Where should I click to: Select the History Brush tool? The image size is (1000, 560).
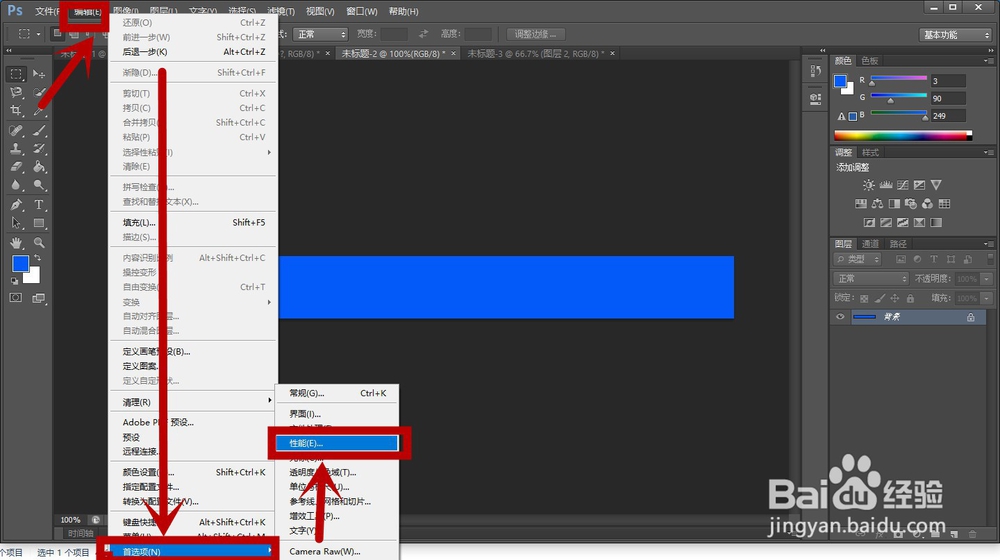(x=39, y=149)
